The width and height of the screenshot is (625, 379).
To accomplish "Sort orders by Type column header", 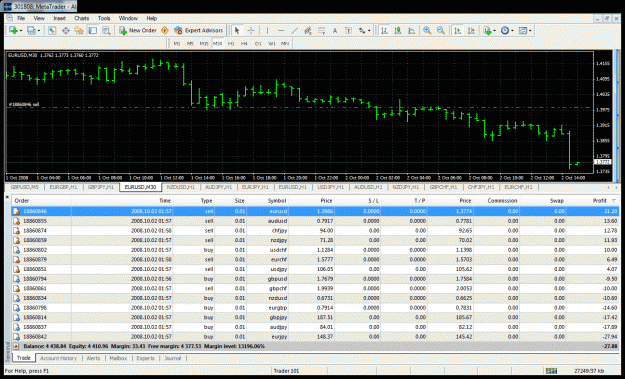I will [x=206, y=201].
